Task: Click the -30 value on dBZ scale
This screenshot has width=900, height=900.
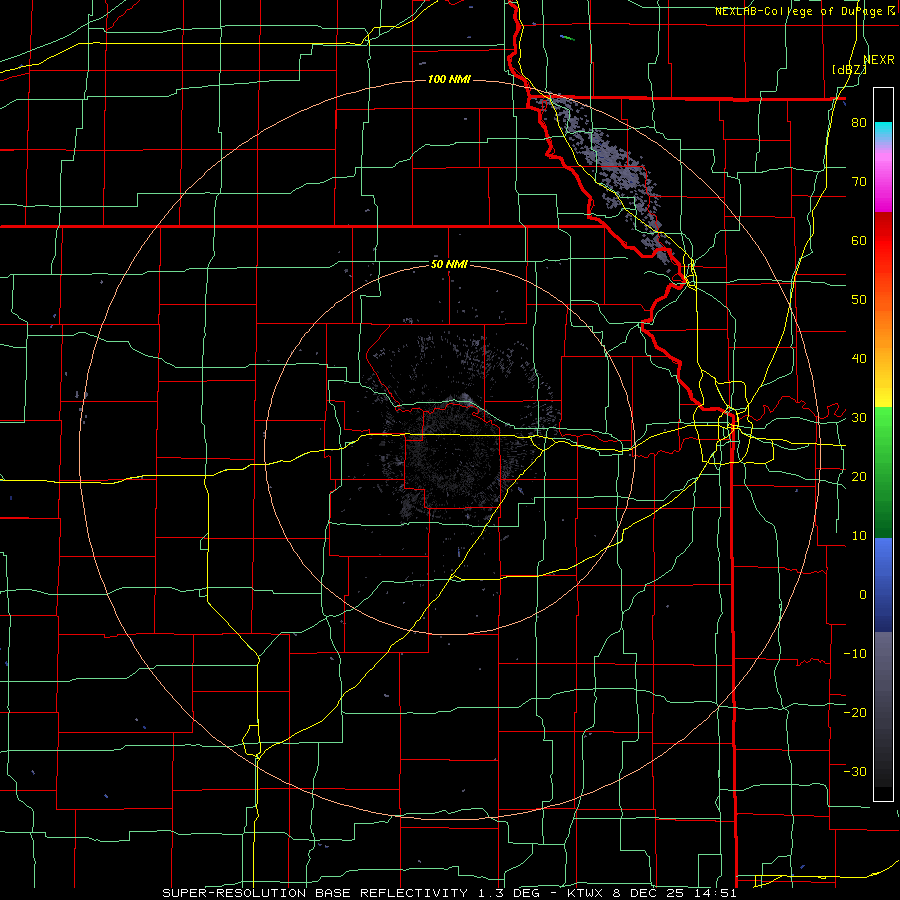Action: point(855,771)
